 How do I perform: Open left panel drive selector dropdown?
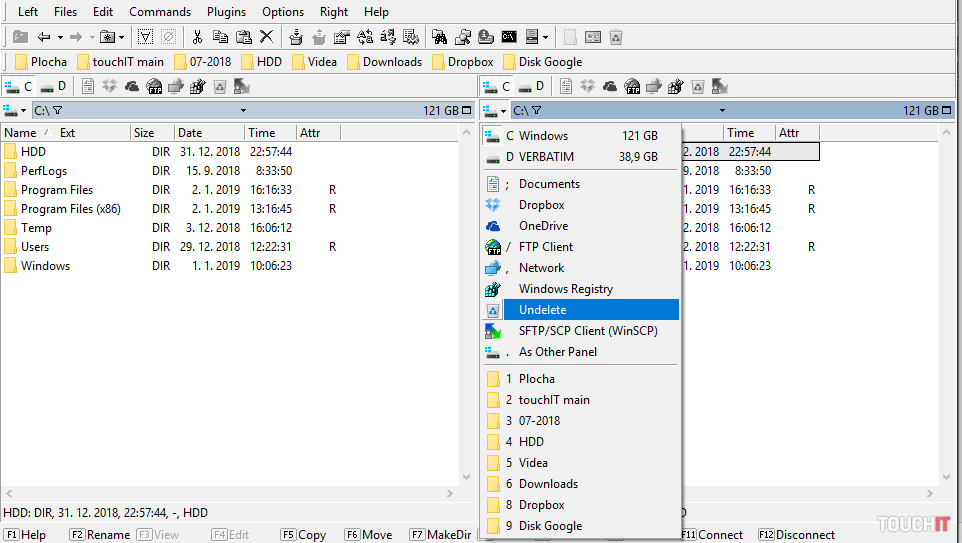16,111
